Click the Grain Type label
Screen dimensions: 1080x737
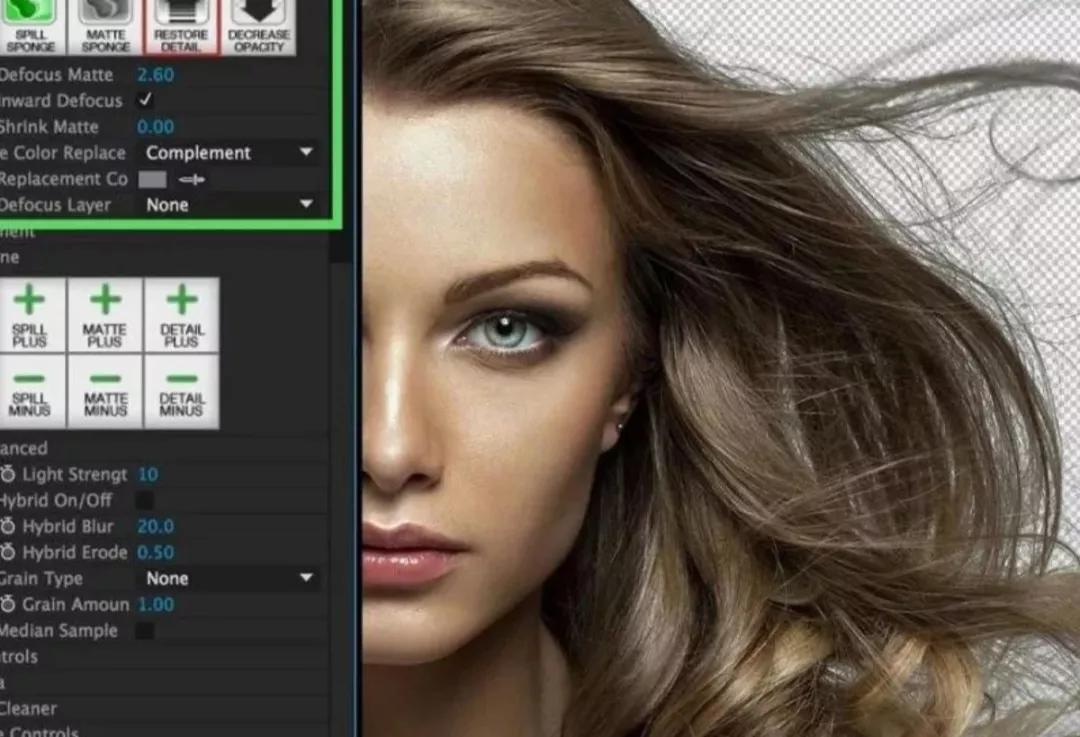point(41,579)
